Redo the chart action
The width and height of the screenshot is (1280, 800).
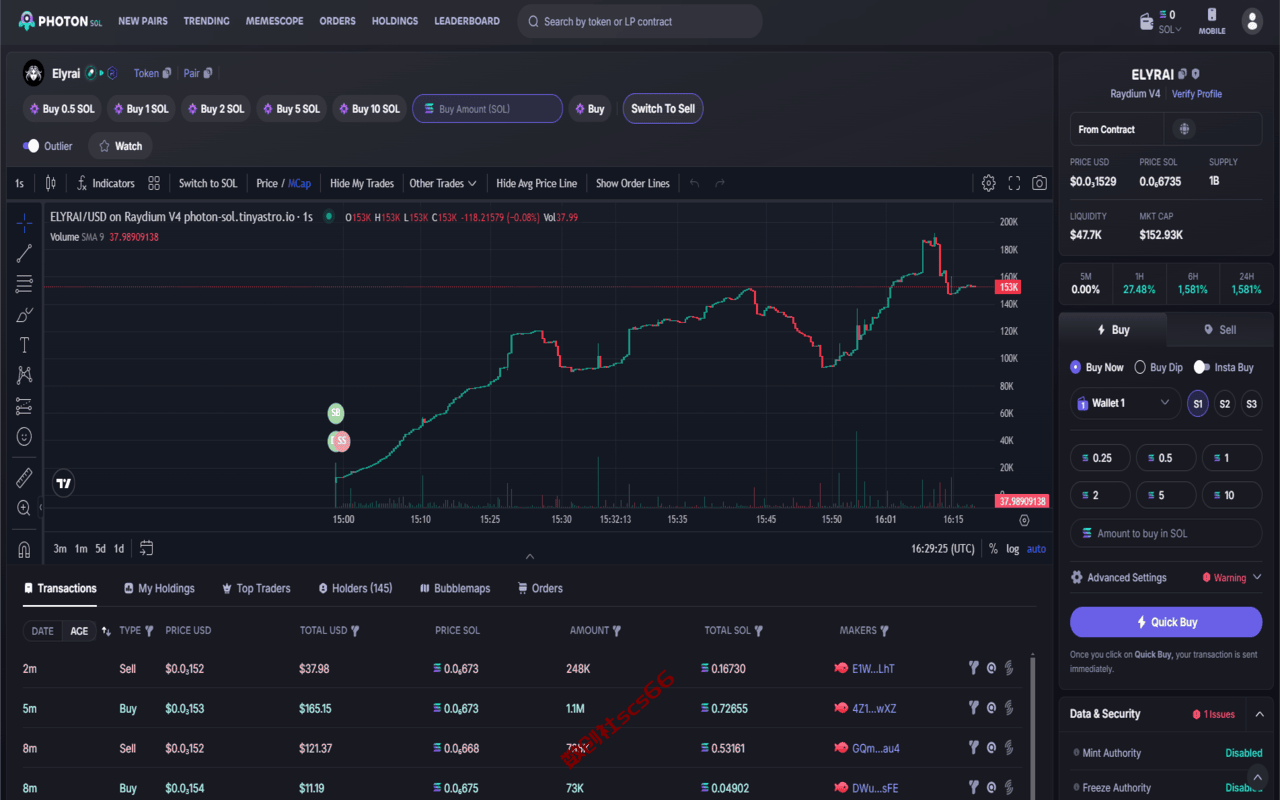[720, 183]
